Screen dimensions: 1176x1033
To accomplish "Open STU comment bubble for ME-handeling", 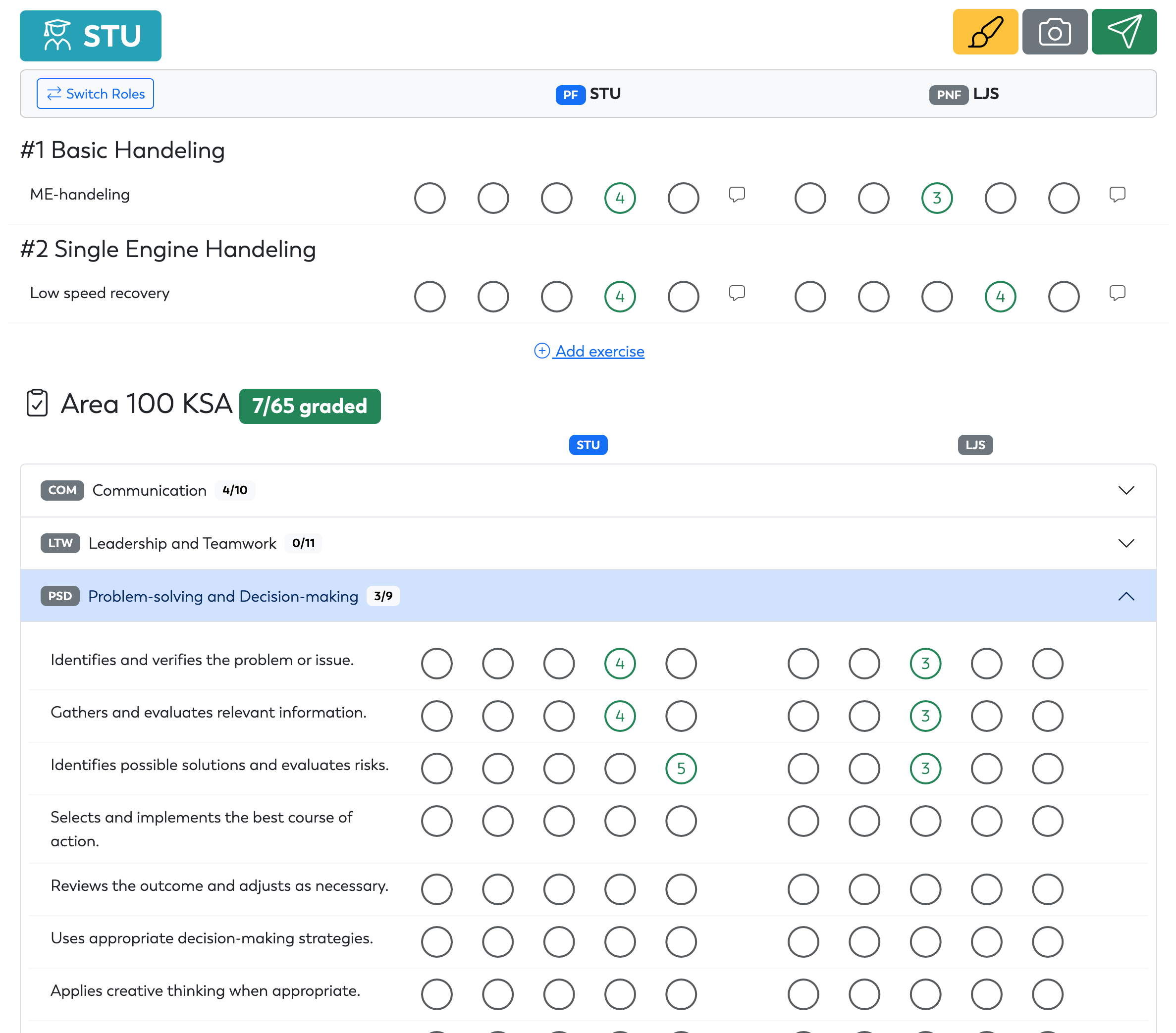I will tap(737, 195).
